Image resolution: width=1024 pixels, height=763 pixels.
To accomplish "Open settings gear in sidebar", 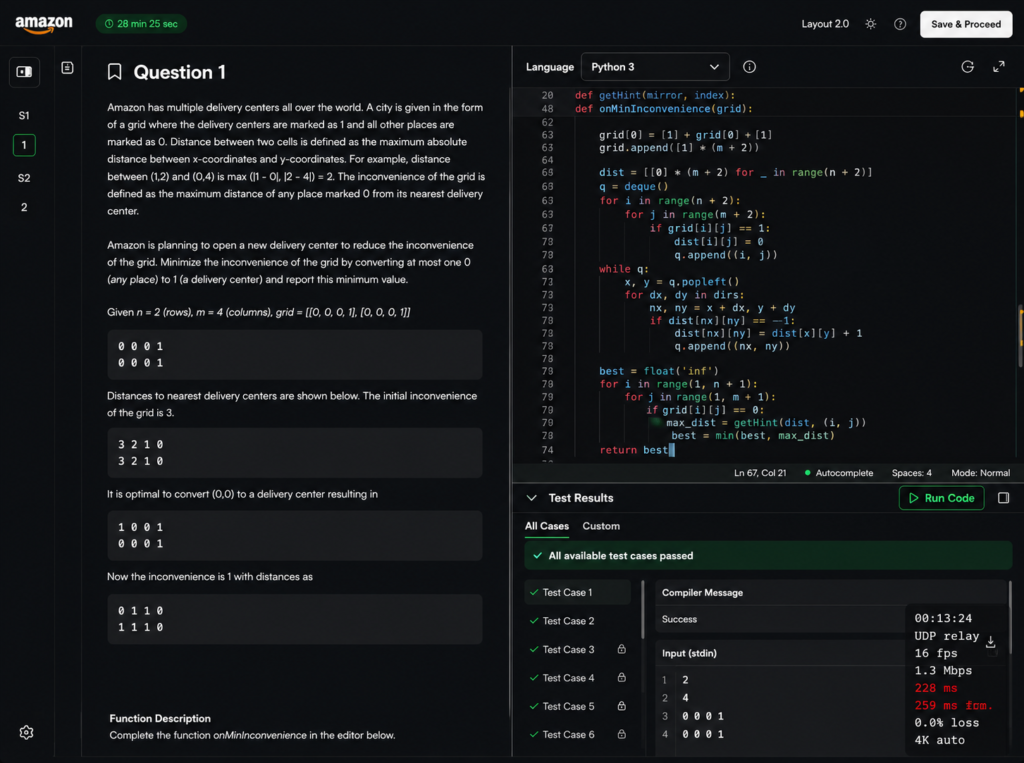I will (x=26, y=732).
